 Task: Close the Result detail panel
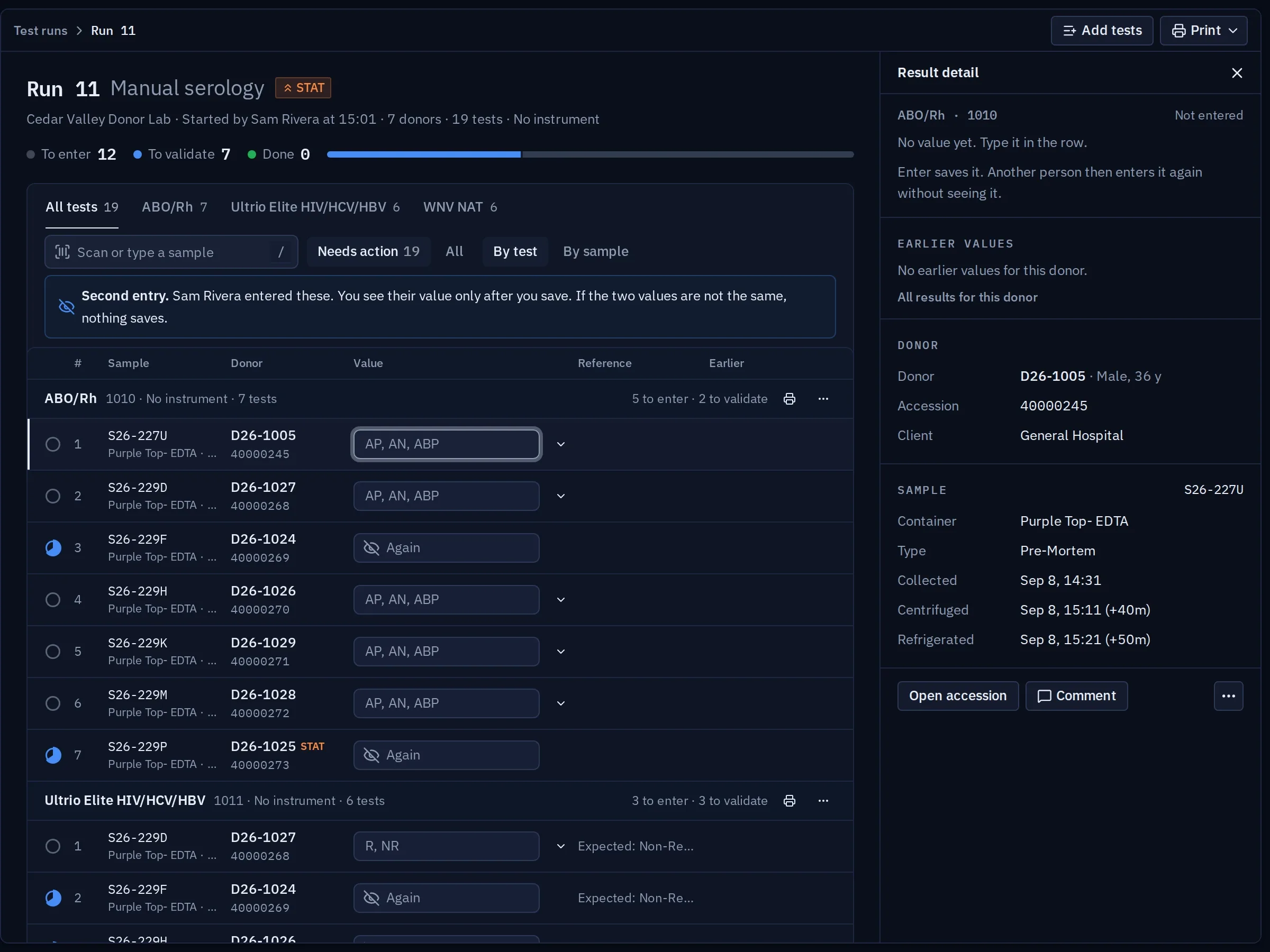tap(1237, 73)
